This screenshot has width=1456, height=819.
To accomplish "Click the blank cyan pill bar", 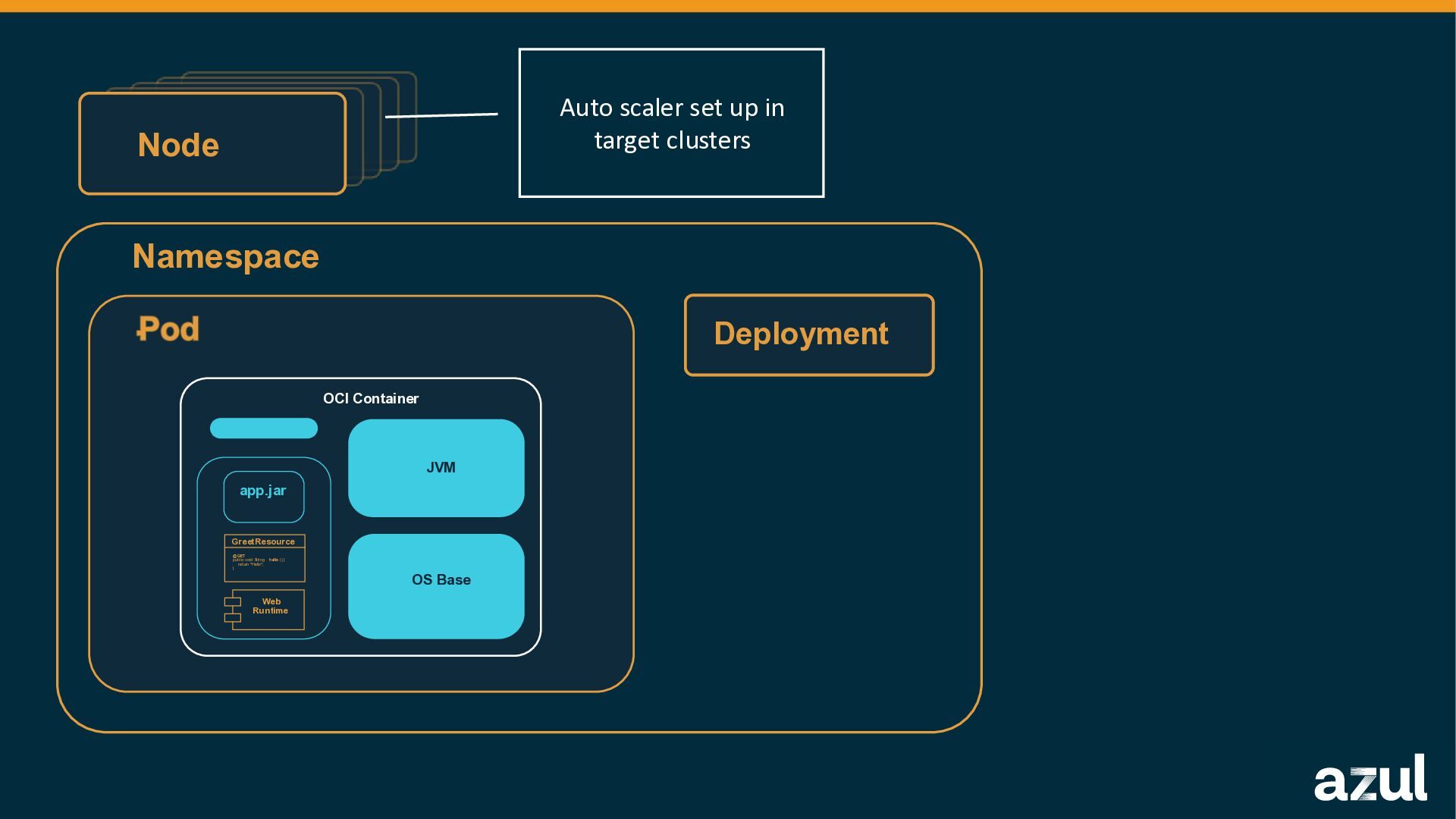I will point(264,428).
